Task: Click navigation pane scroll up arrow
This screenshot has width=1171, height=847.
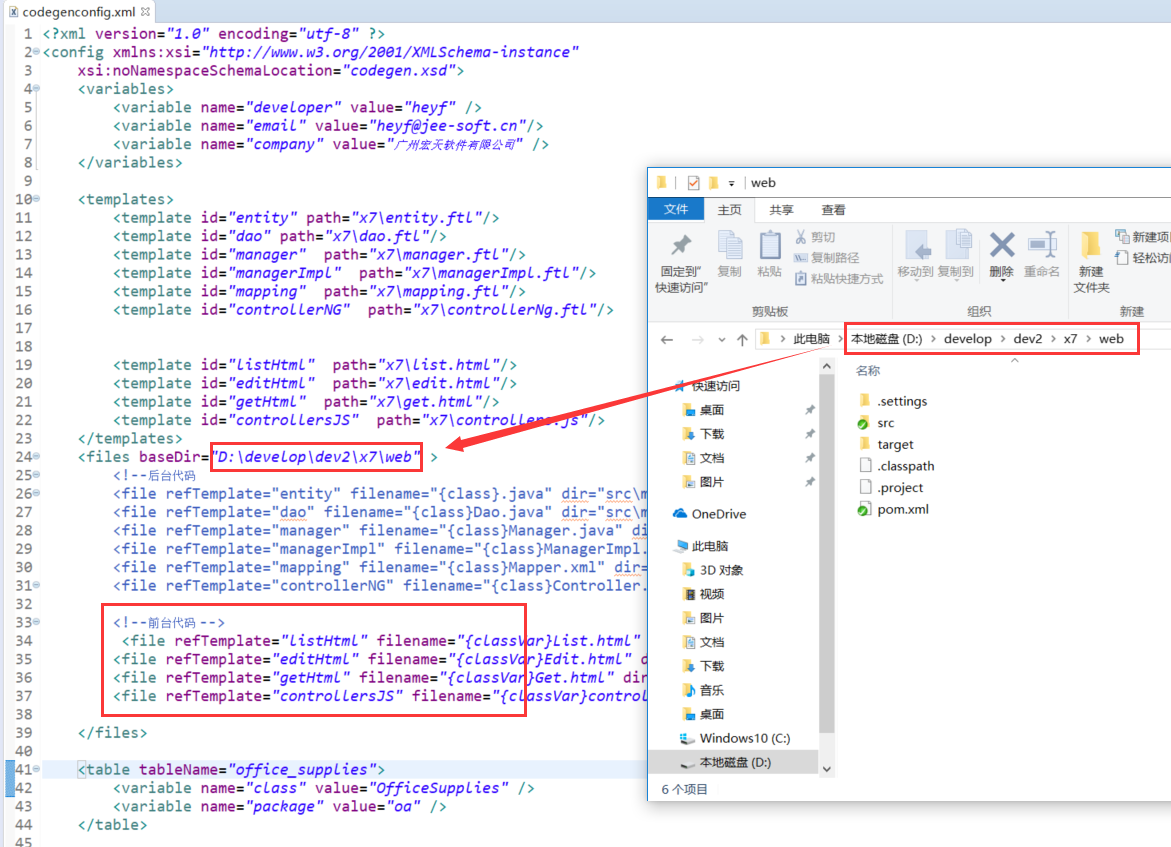Action: pos(826,366)
